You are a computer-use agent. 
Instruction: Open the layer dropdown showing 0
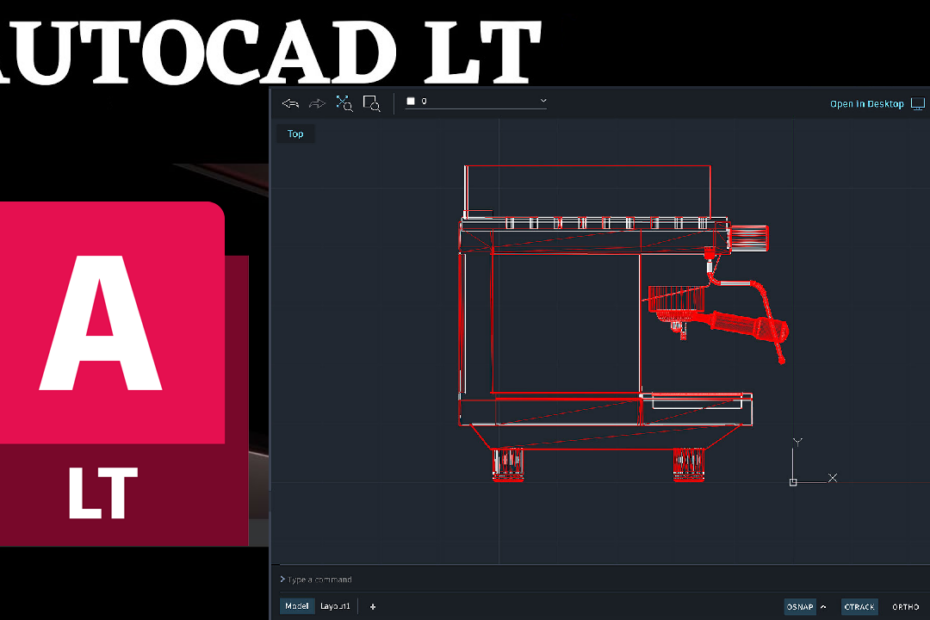[476, 101]
